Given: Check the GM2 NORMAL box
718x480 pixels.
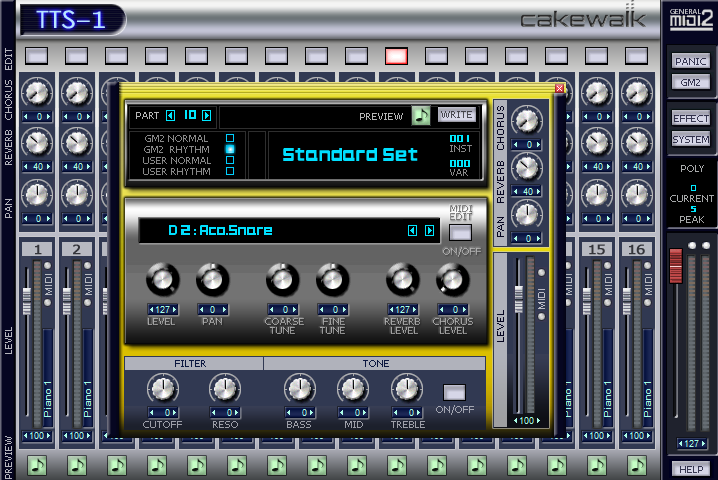Looking at the screenshot, I should [x=230, y=138].
